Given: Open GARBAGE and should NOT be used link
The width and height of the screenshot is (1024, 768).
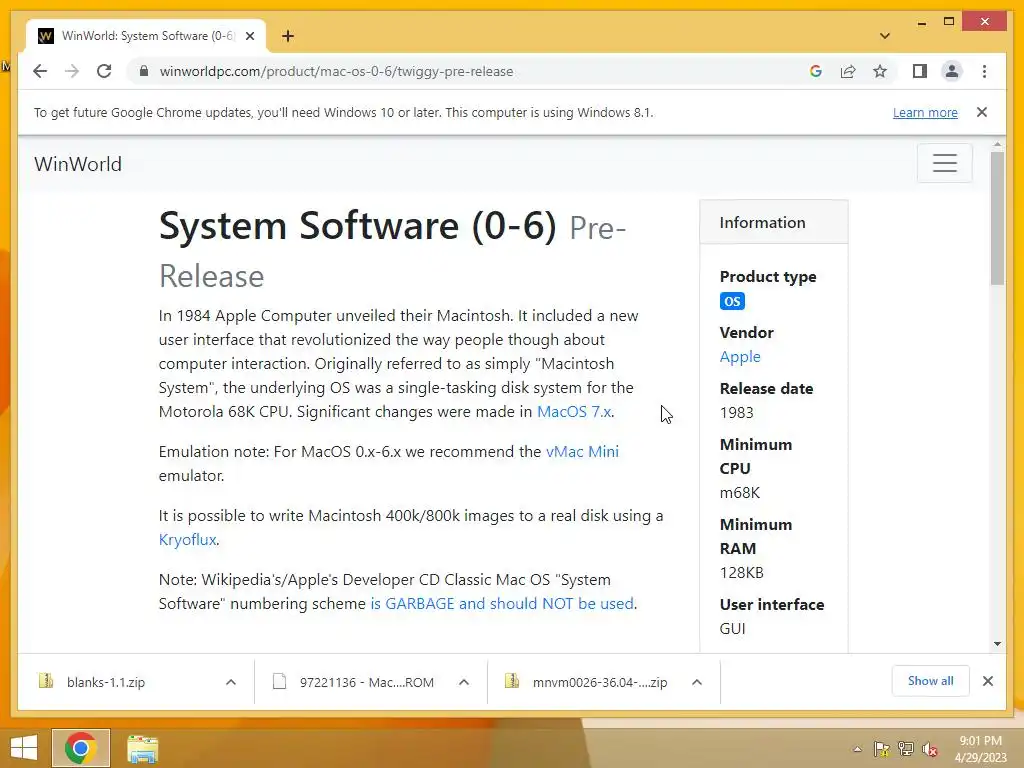Looking at the screenshot, I should pos(502,603).
